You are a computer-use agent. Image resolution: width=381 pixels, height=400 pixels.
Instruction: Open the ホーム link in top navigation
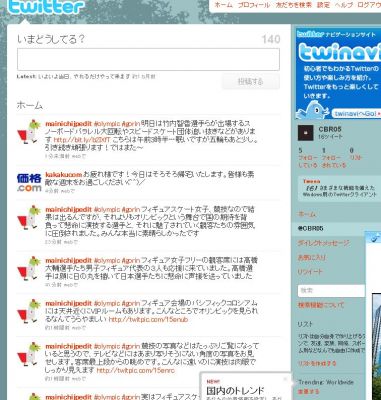click(x=224, y=5)
